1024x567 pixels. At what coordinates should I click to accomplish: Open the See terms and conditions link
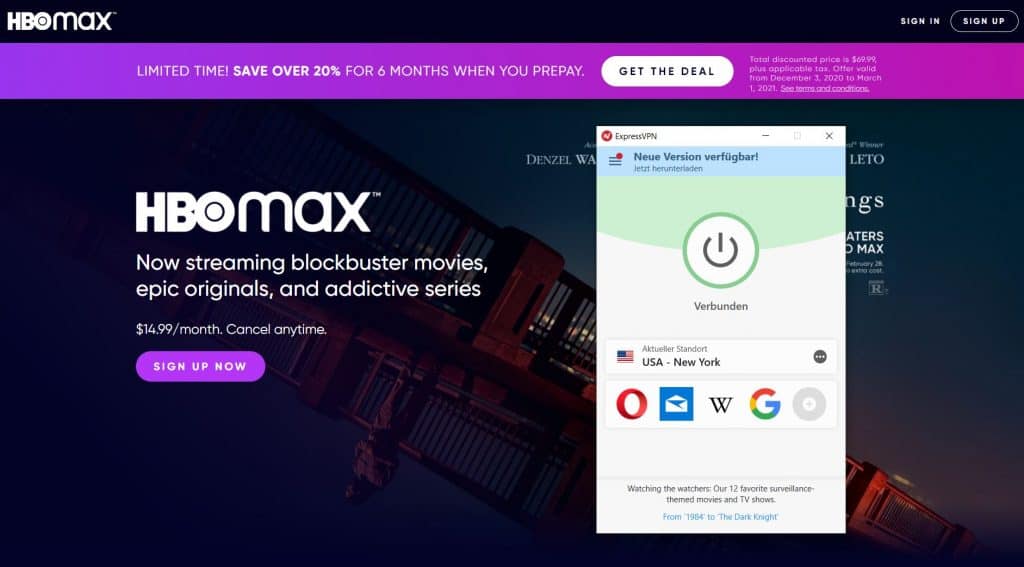pyautogui.click(x=824, y=88)
